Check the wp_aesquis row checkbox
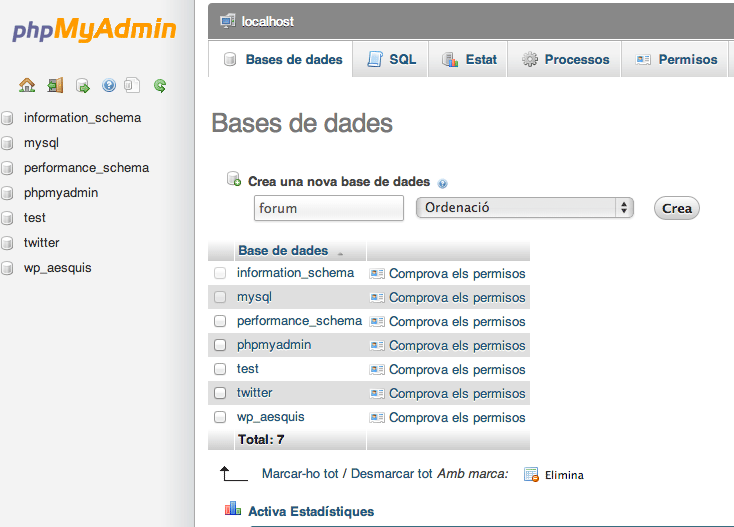The width and height of the screenshot is (734, 527). [x=220, y=417]
